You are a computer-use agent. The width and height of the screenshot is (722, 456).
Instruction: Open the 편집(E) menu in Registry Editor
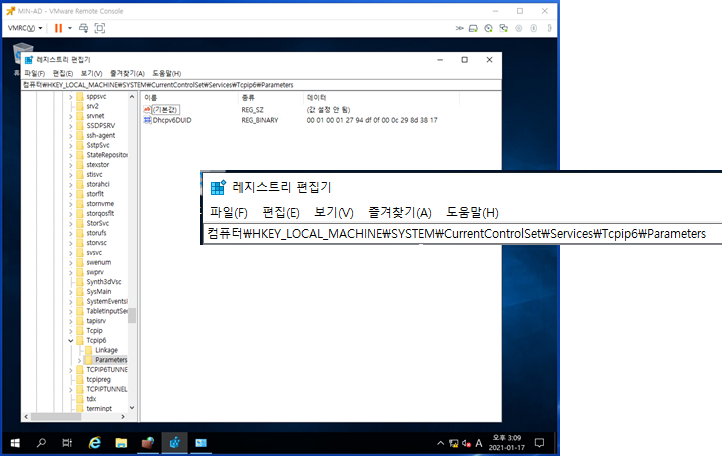63,73
